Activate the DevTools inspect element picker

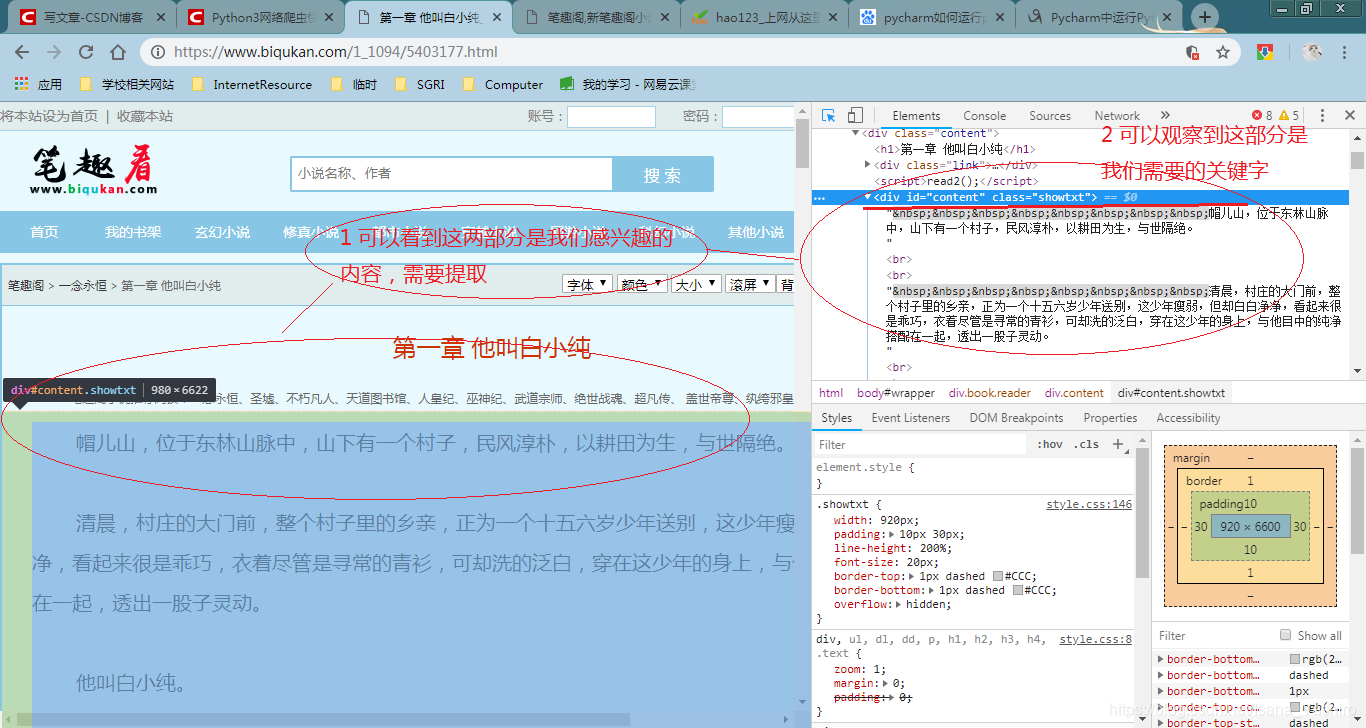coord(828,116)
